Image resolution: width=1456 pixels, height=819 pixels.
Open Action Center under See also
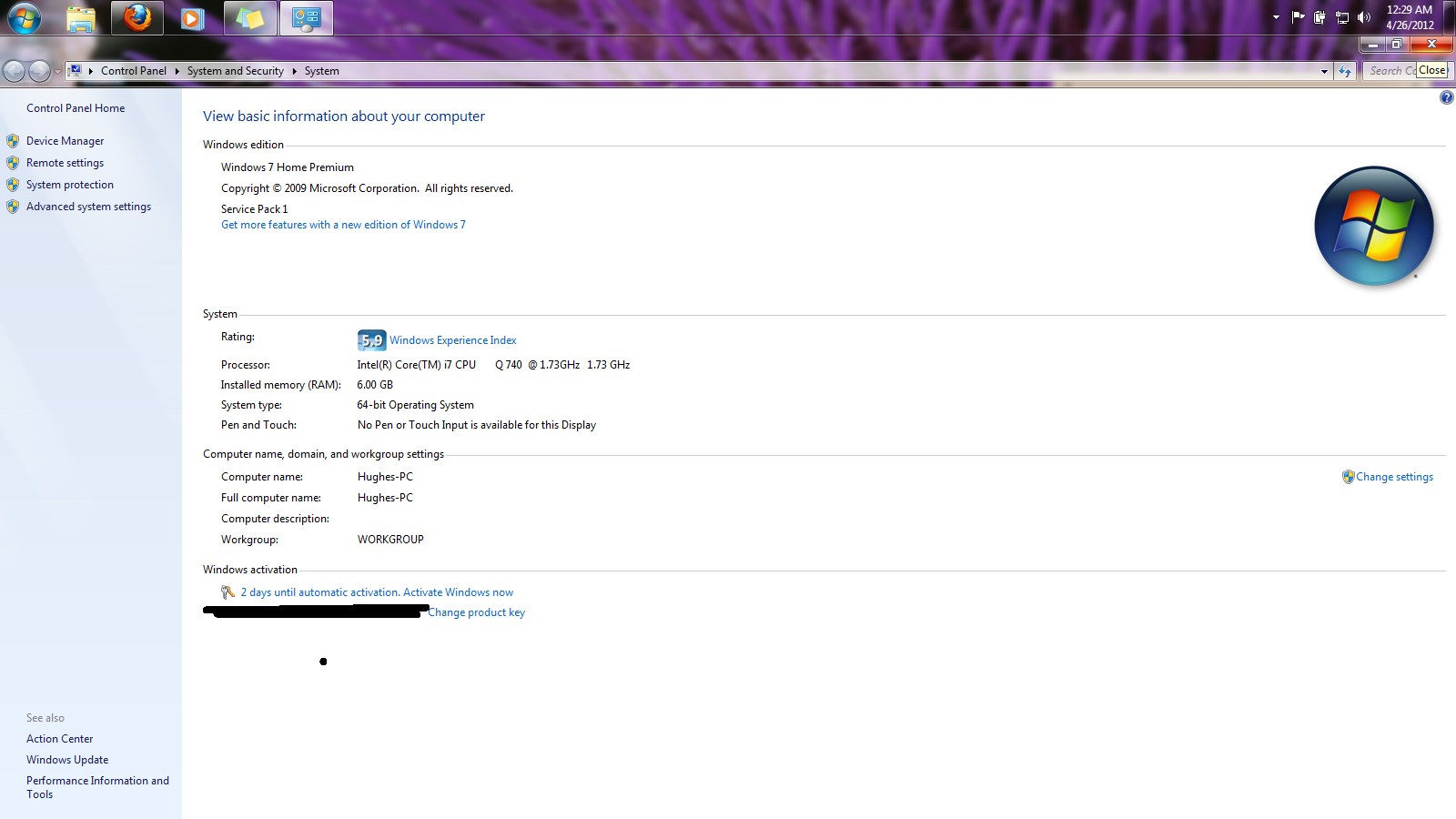(x=59, y=739)
